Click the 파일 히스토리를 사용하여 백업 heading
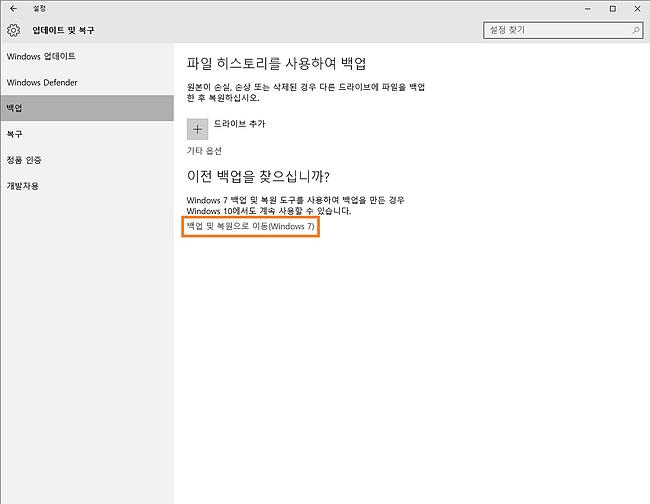This screenshot has height=504, width=650. [x=276, y=63]
